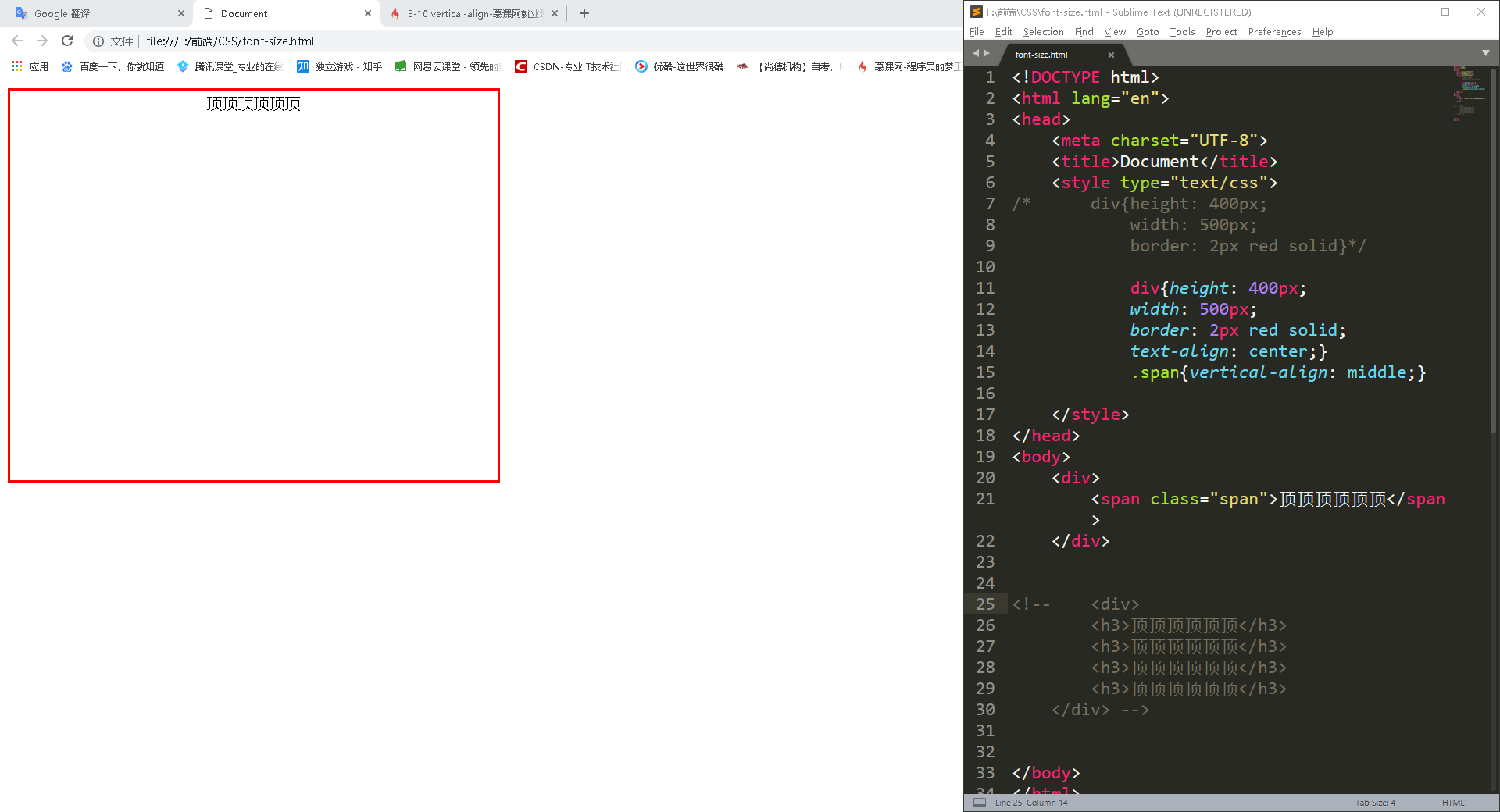Open the Selection menu in Sublime Text
The image size is (1500, 812).
[x=1044, y=32]
